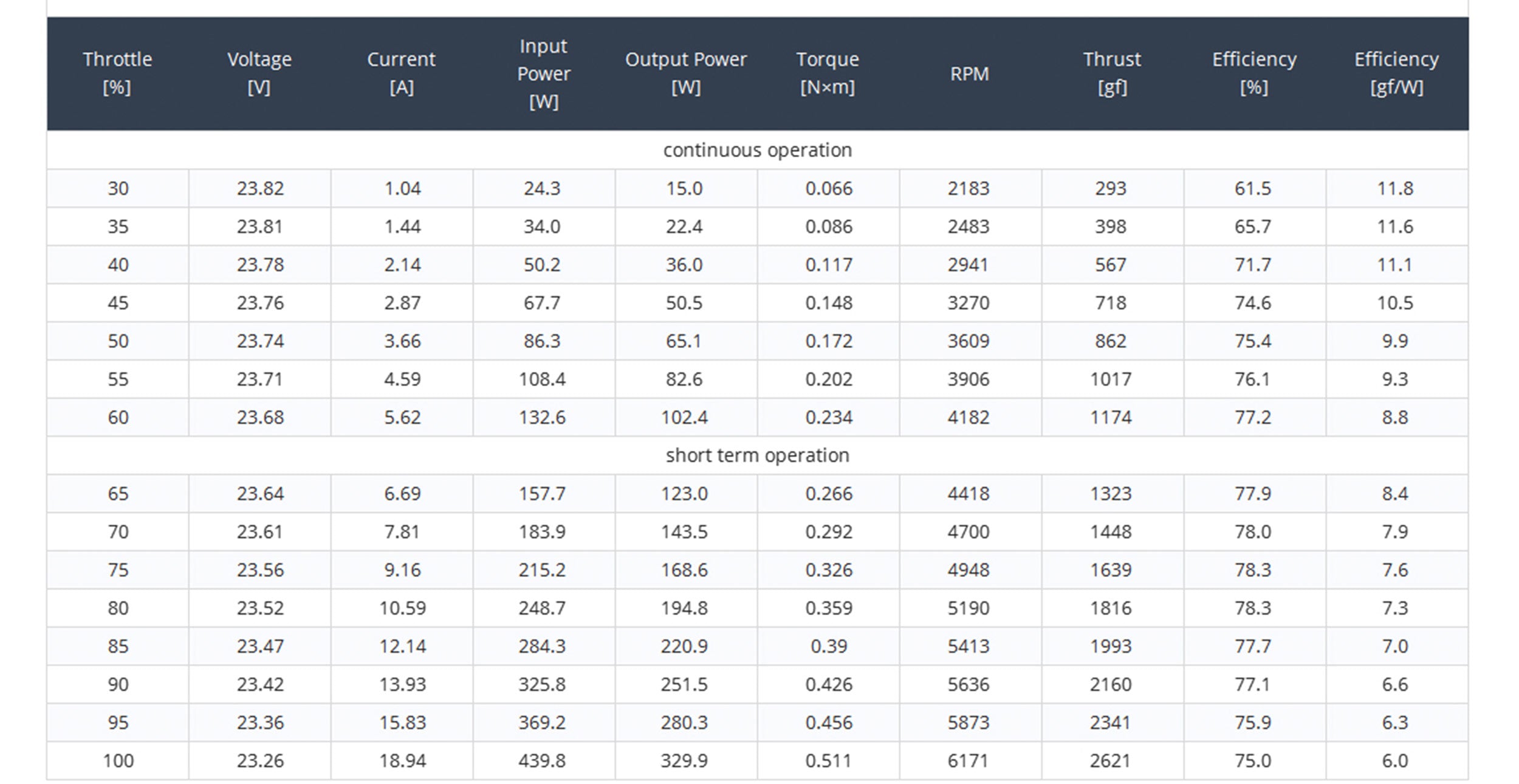
Task: Click output power value 102.4
Action: point(684,417)
